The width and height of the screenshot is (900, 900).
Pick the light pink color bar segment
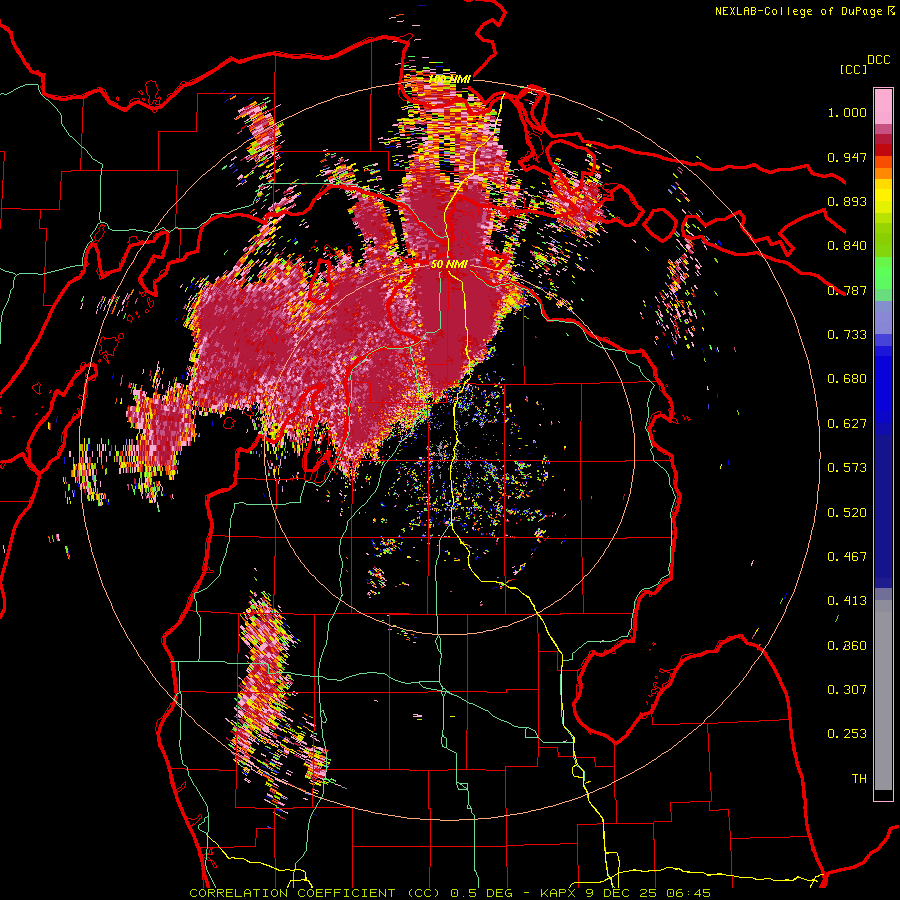[x=883, y=106]
